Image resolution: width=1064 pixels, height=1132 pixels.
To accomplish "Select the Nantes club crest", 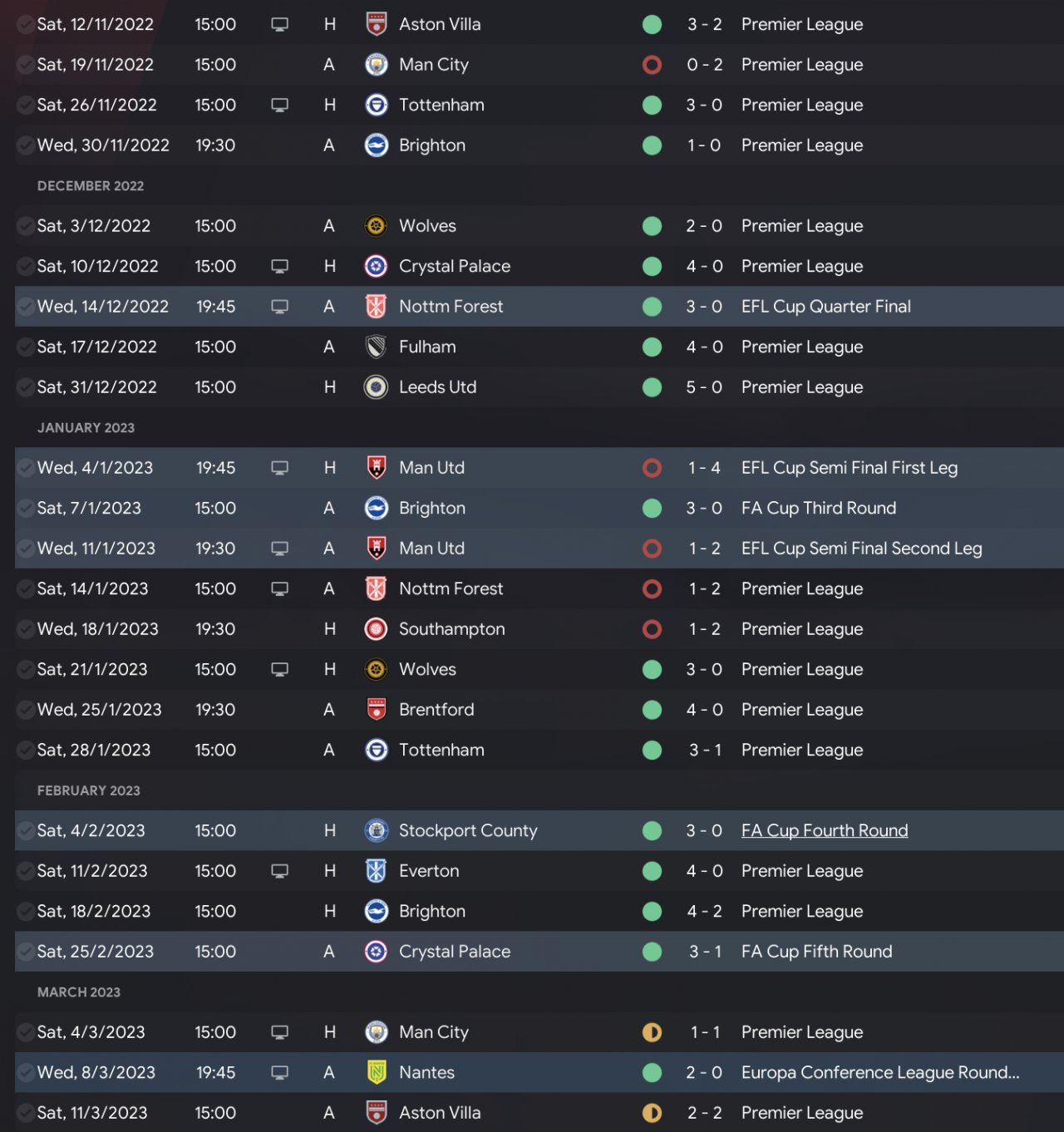I will (376, 1072).
